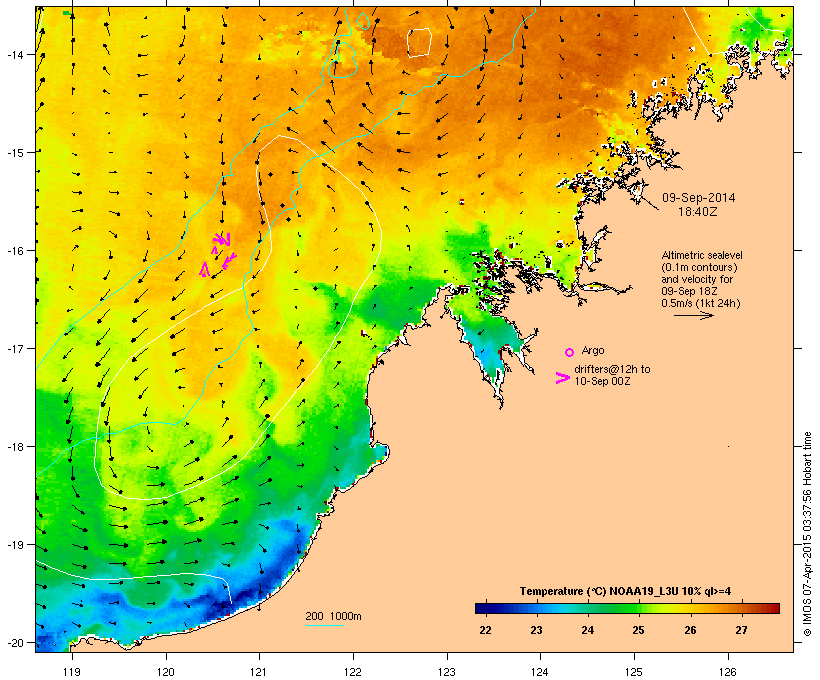Image resolution: width=820 pixels, height=680 pixels.
Task: Click the "120" longitude axis label
Action: [166, 672]
